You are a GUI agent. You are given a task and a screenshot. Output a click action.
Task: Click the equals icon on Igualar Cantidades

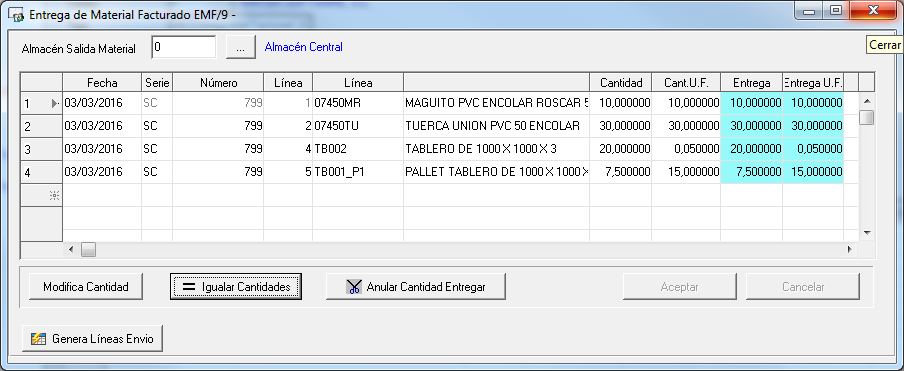(189, 287)
